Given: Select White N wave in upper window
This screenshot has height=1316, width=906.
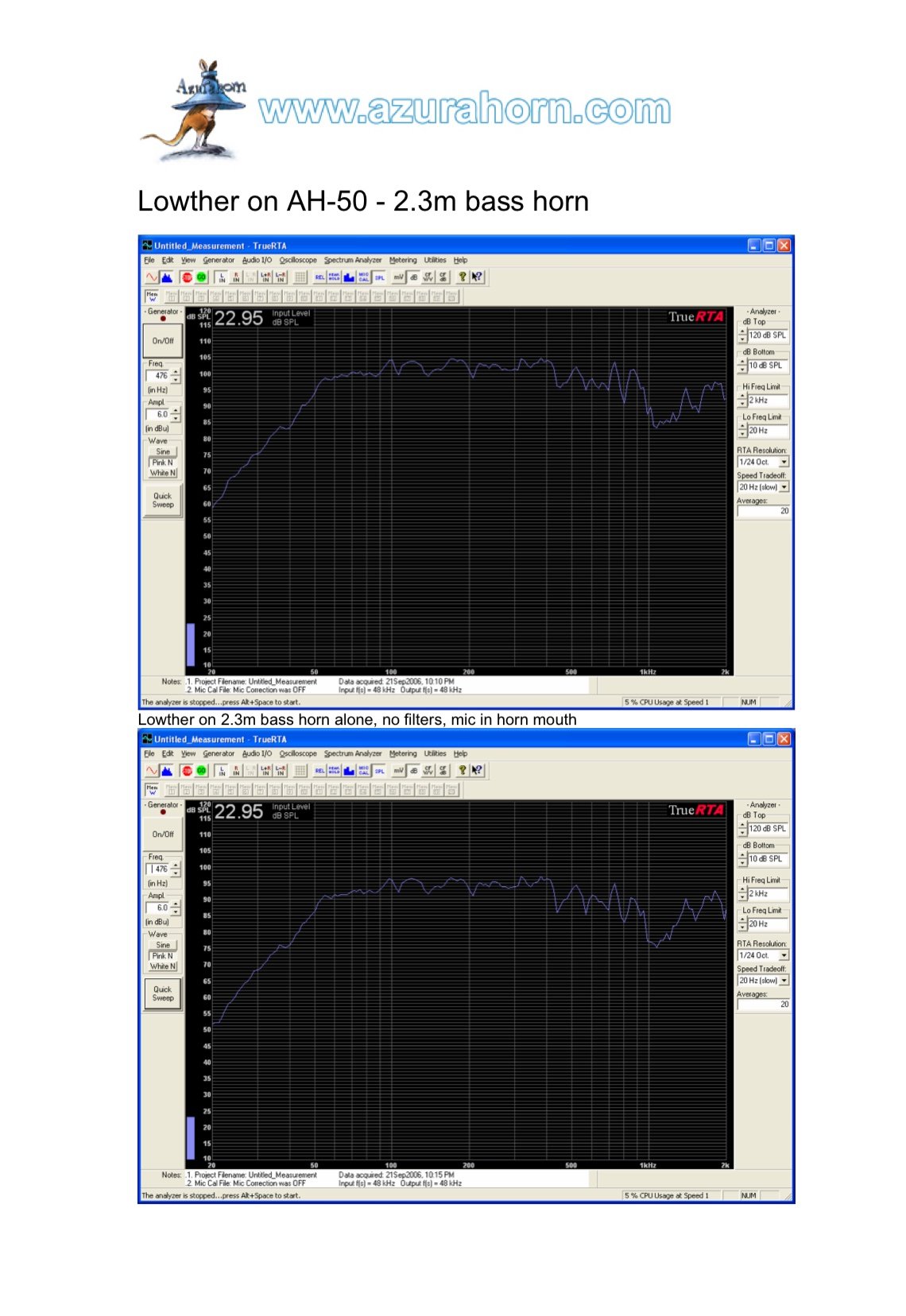Looking at the screenshot, I should 163,473.
